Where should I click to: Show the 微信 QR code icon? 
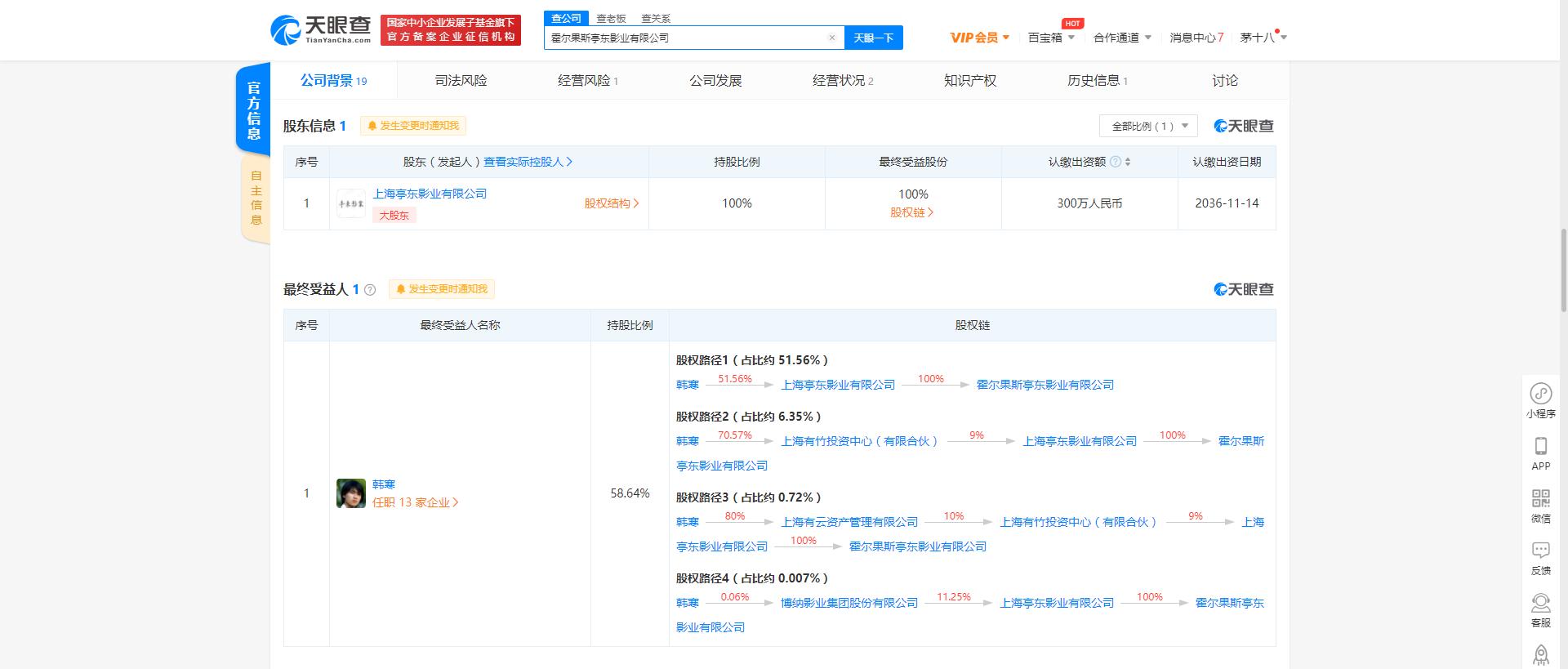tap(1540, 506)
